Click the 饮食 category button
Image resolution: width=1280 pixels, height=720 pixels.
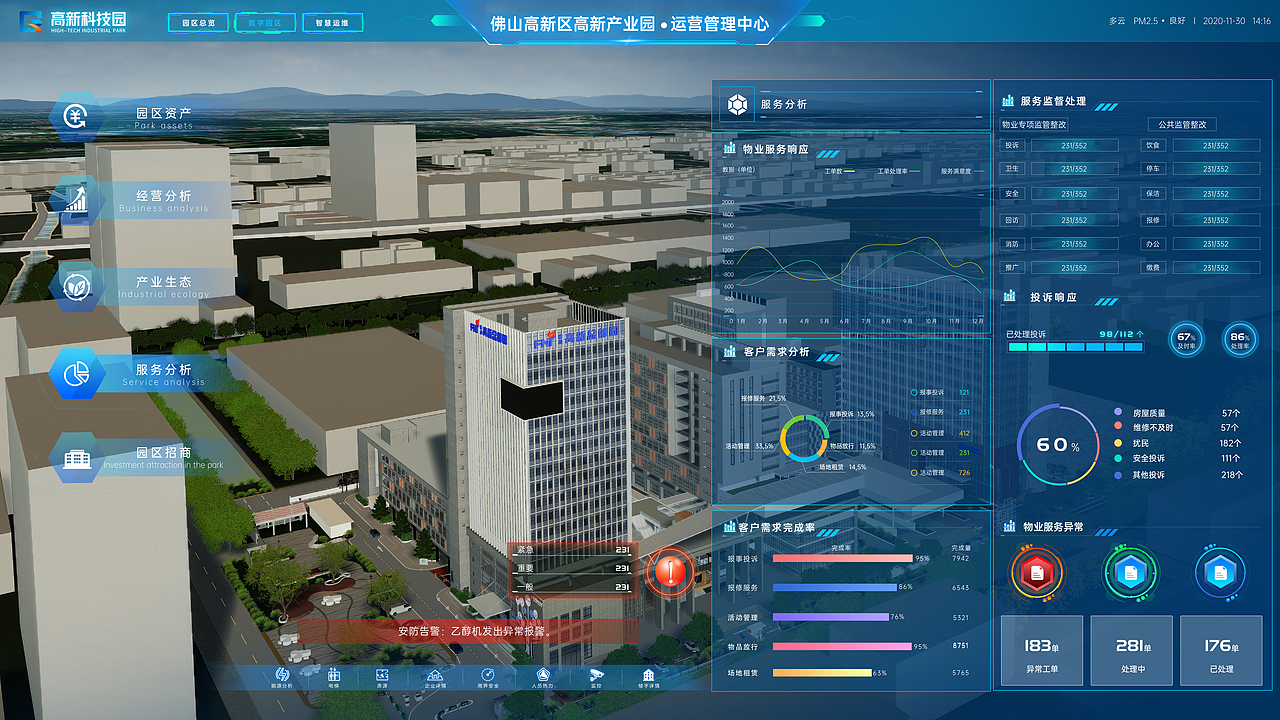click(x=1153, y=145)
